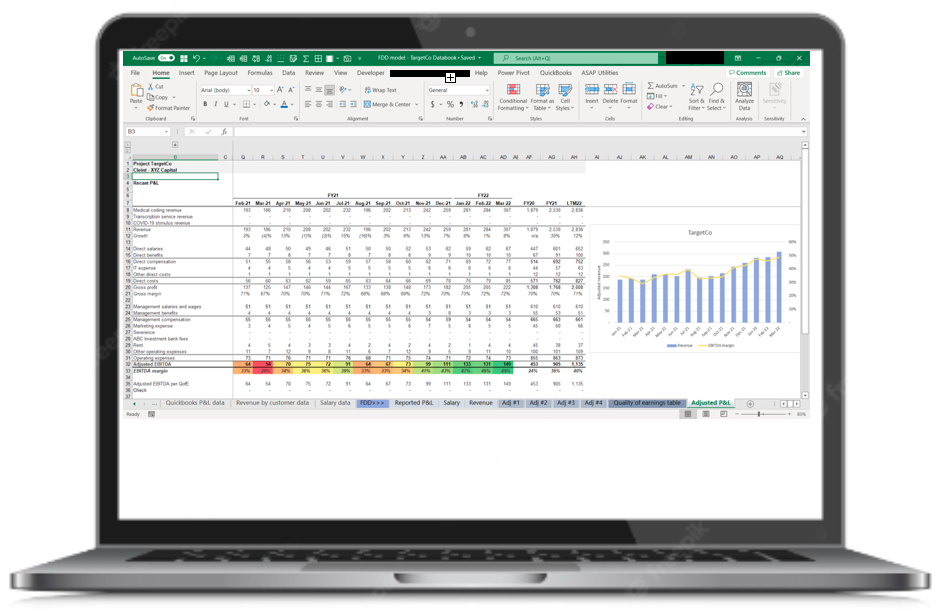Click the Share button
The height and width of the screenshot is (611, 937).
pos(789,73)
